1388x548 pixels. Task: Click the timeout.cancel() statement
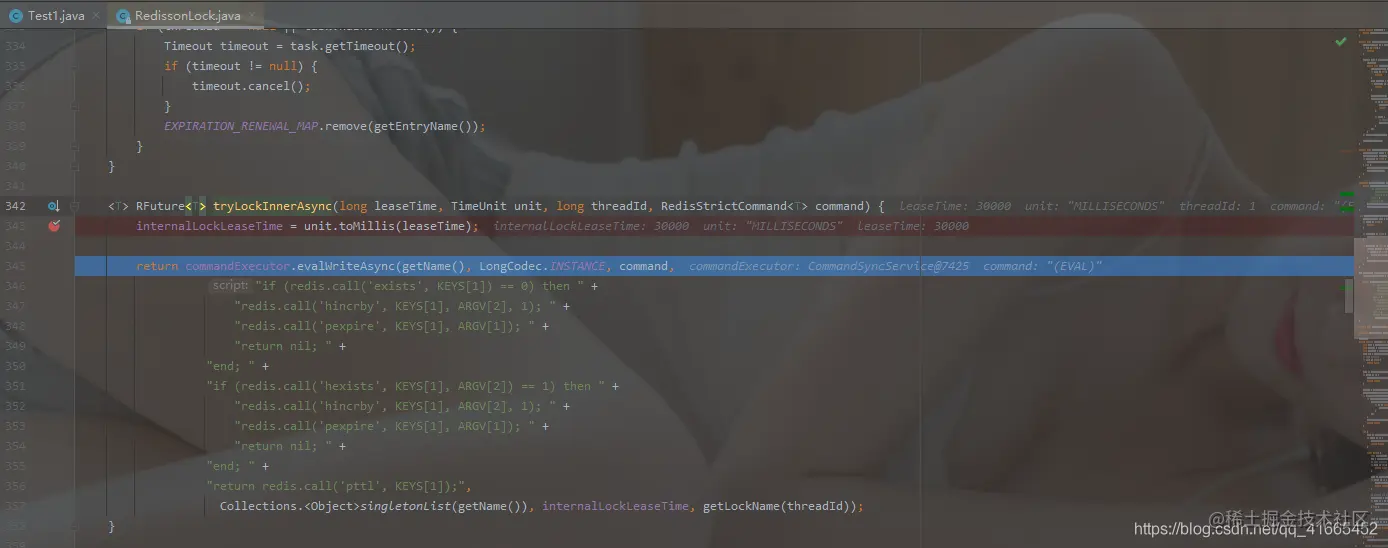click(252, 86)
